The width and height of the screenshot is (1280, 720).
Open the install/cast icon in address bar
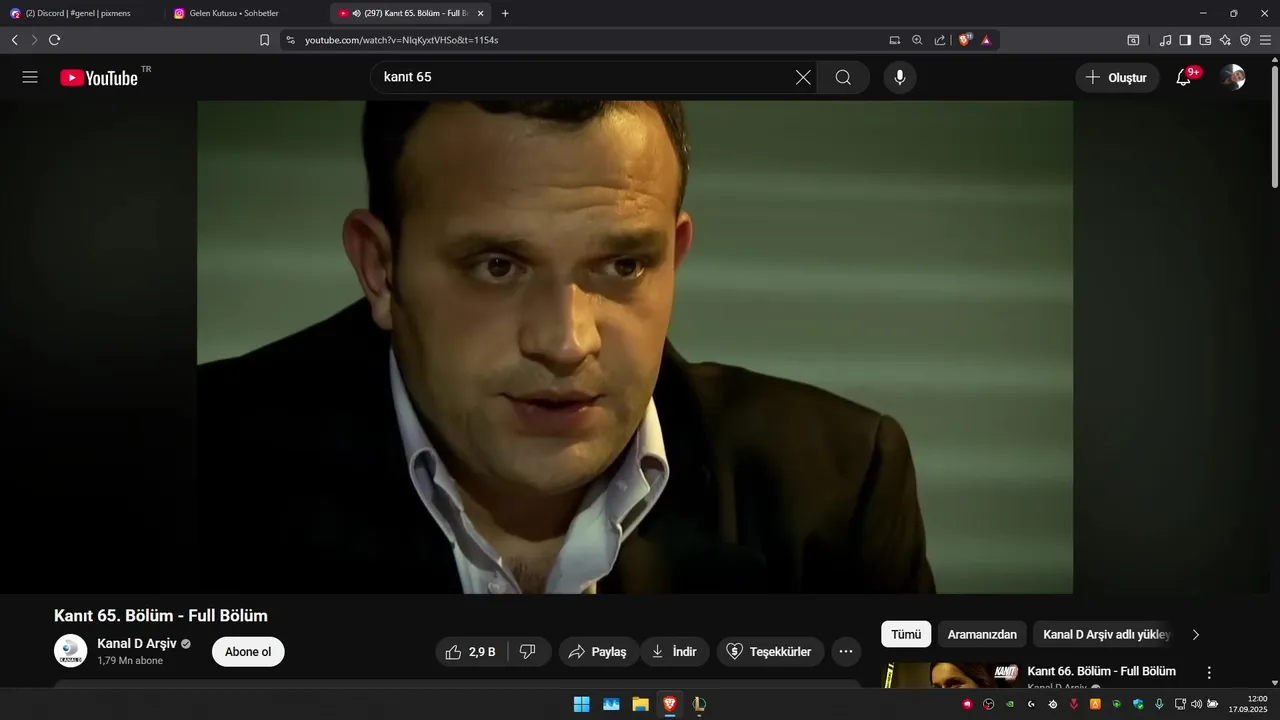click(895, 40)
